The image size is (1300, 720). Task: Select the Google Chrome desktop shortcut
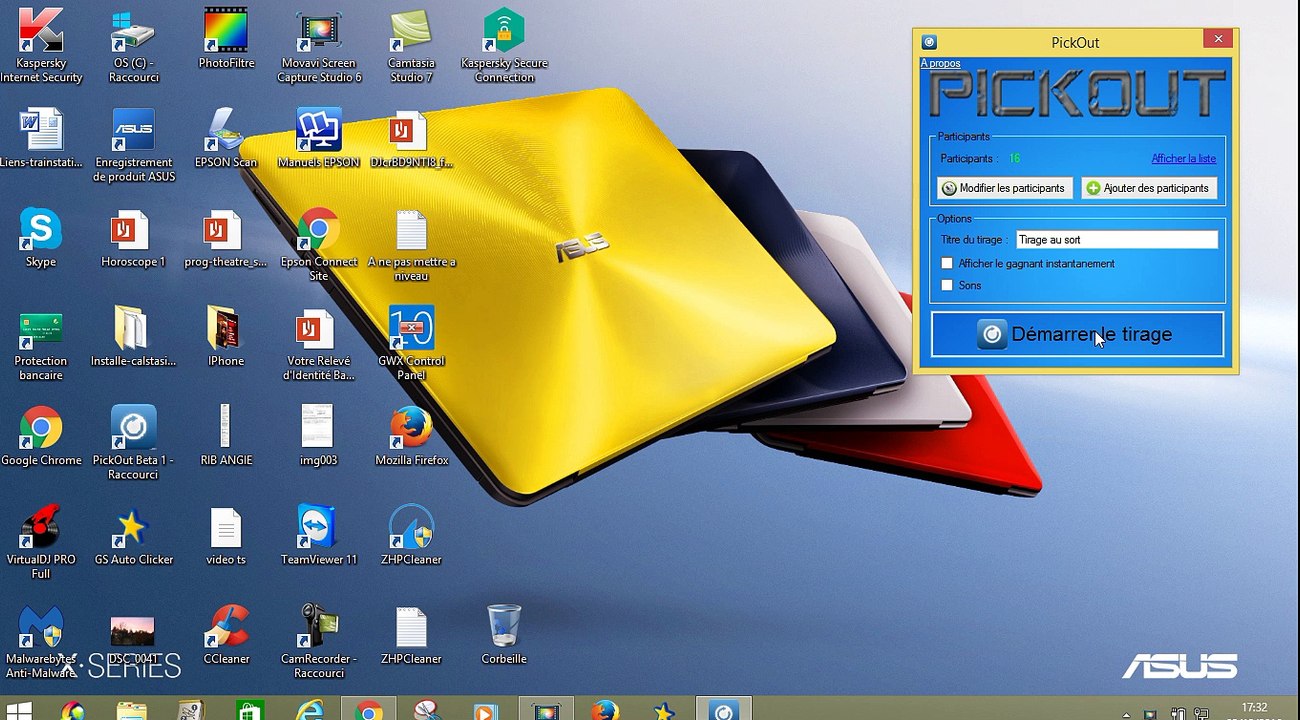click(41, 436)
